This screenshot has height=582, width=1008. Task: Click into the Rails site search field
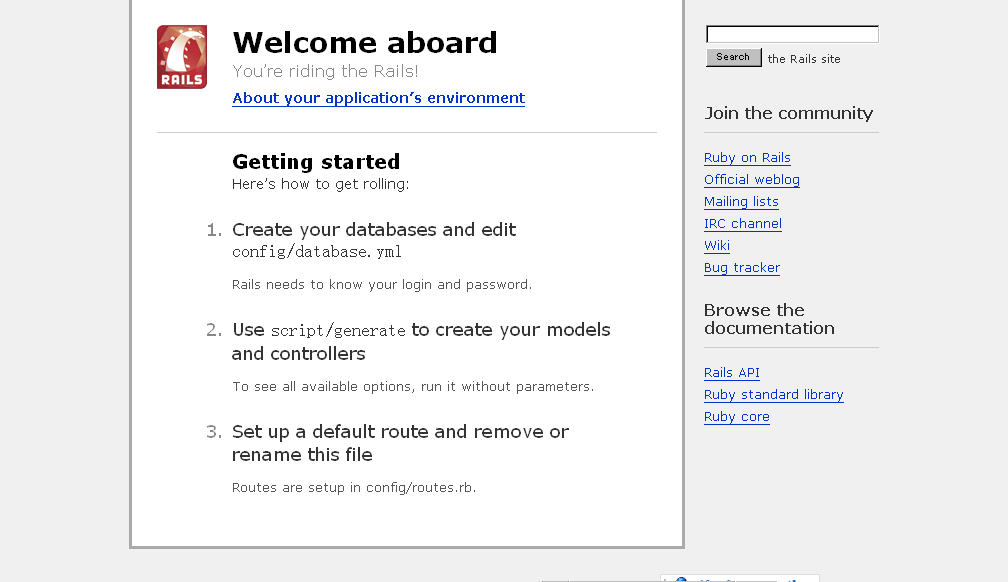pyautogui.click(x=792, y=34)
